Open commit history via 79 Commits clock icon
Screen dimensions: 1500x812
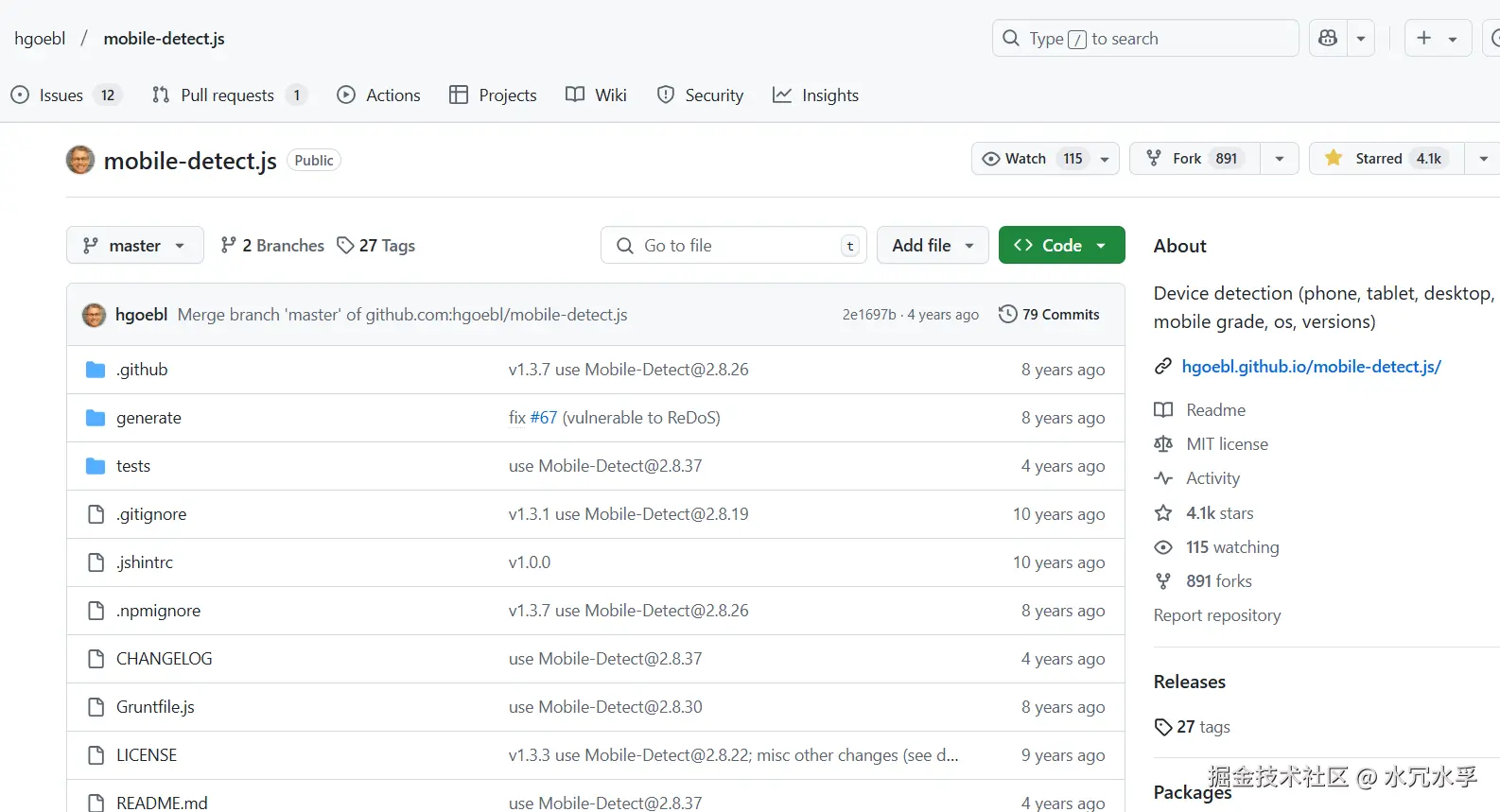(1008, 315)
